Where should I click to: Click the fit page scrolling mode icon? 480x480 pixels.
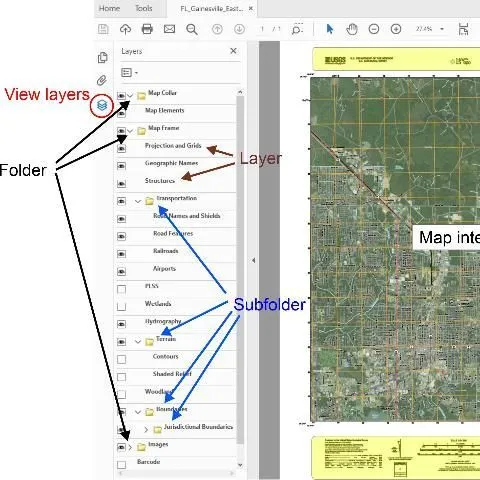pyautogui.click(x=463, y=29)
